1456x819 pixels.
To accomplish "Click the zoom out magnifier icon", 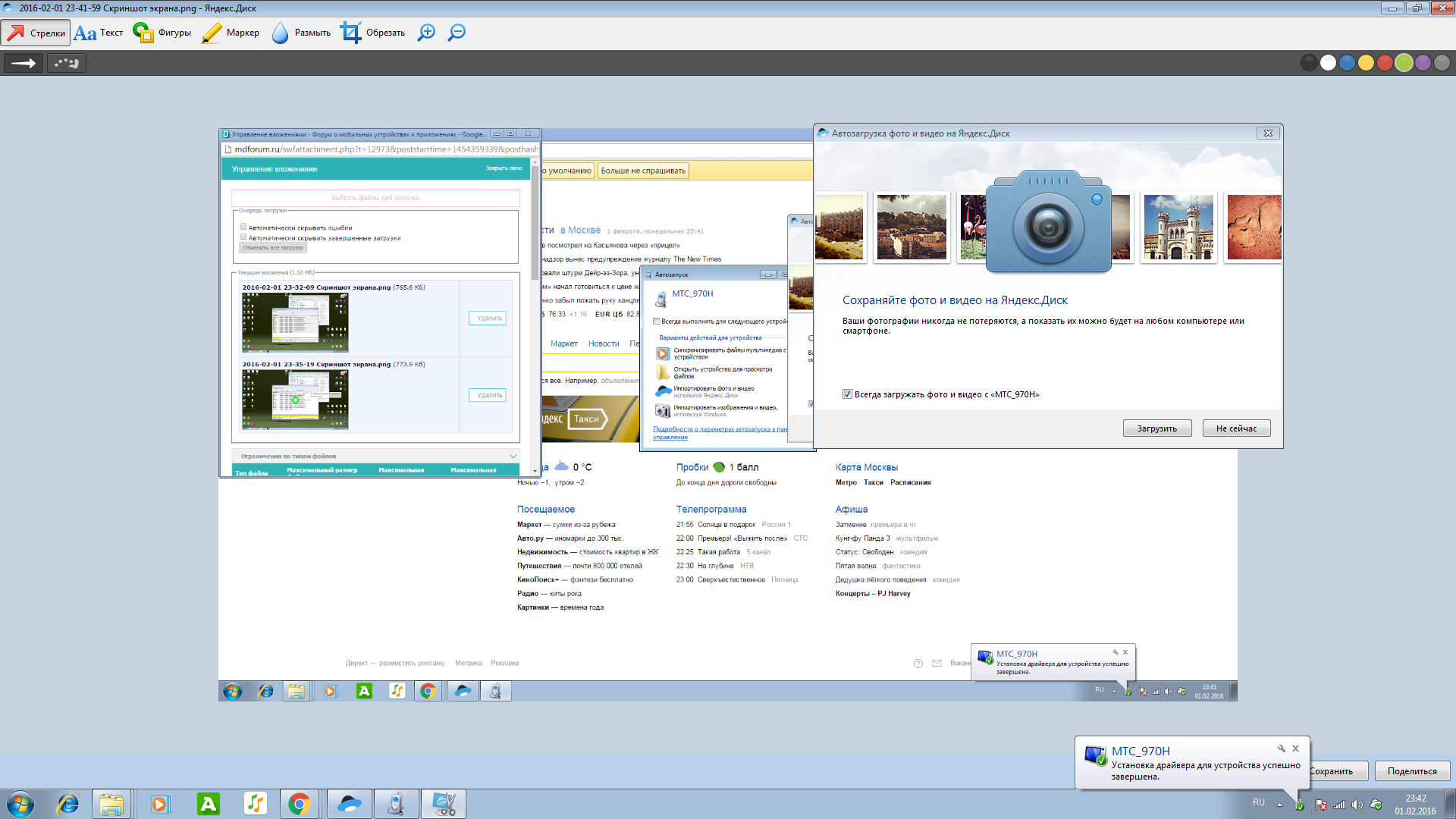I will (457, 33).
